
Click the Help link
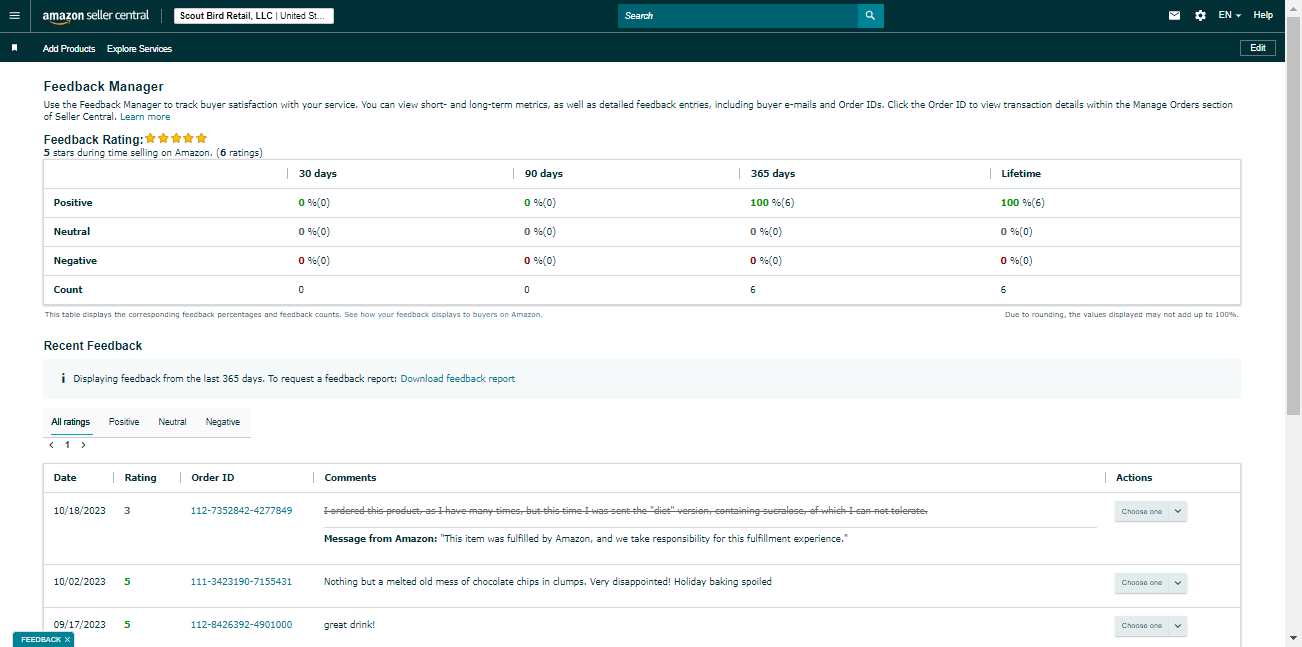(1263, 16)
